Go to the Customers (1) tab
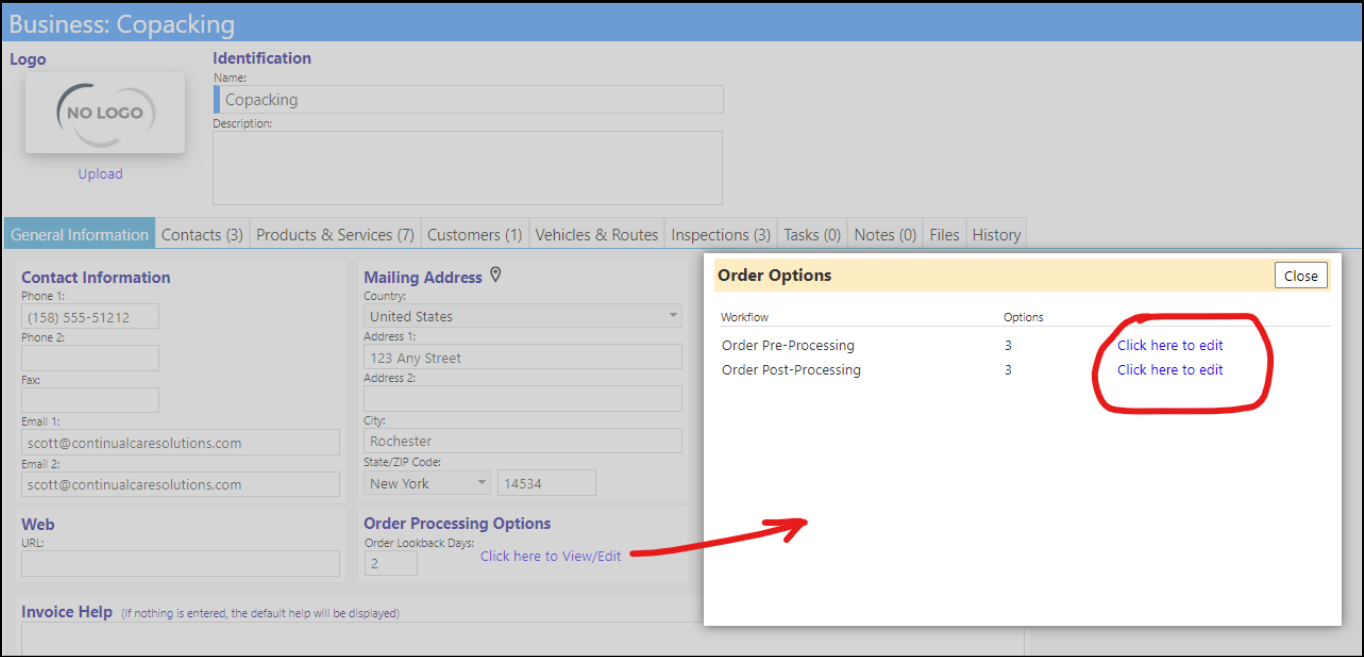The height and width of the screenshot is (657, 1364). point(475,235)
